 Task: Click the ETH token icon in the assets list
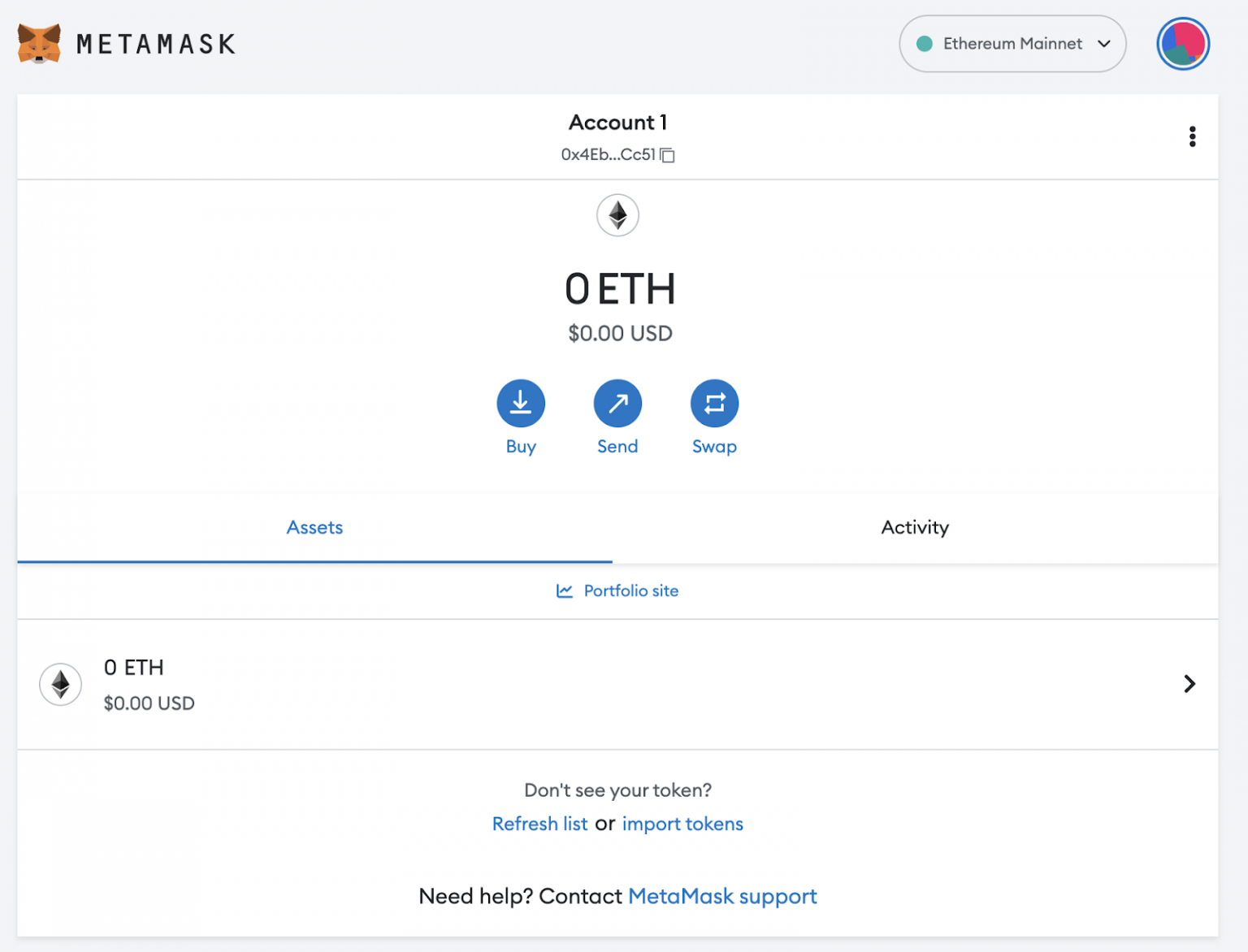[60, 684]
